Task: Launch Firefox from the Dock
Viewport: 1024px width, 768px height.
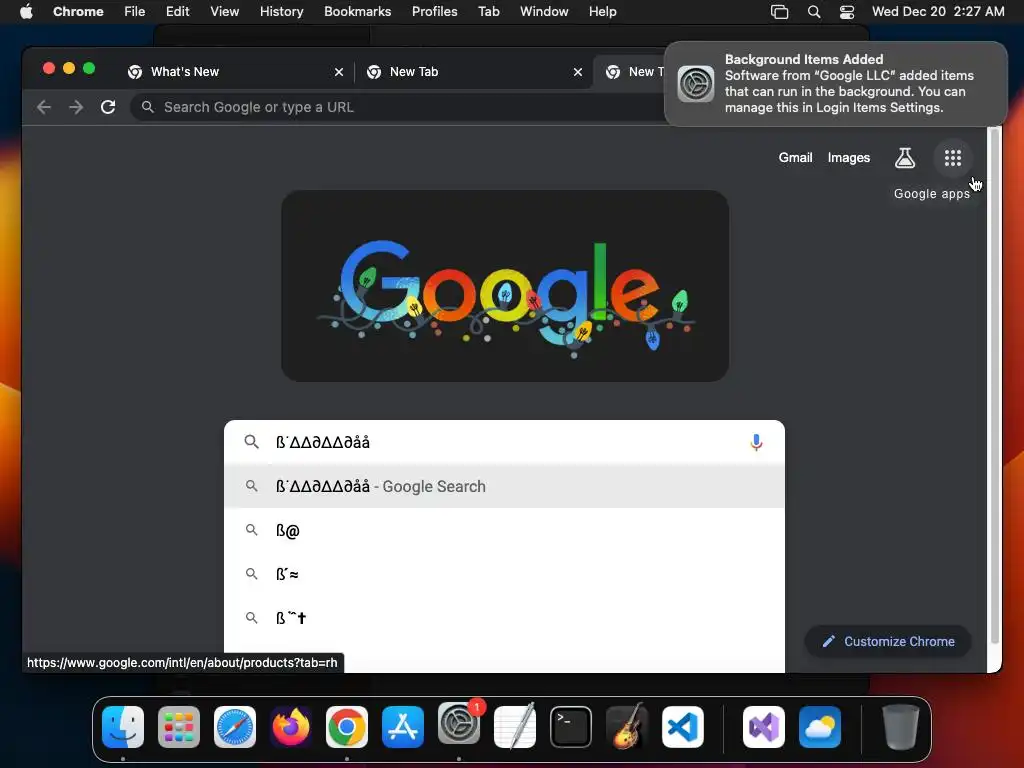Action: pyautogui.click(x=291, y=727)
